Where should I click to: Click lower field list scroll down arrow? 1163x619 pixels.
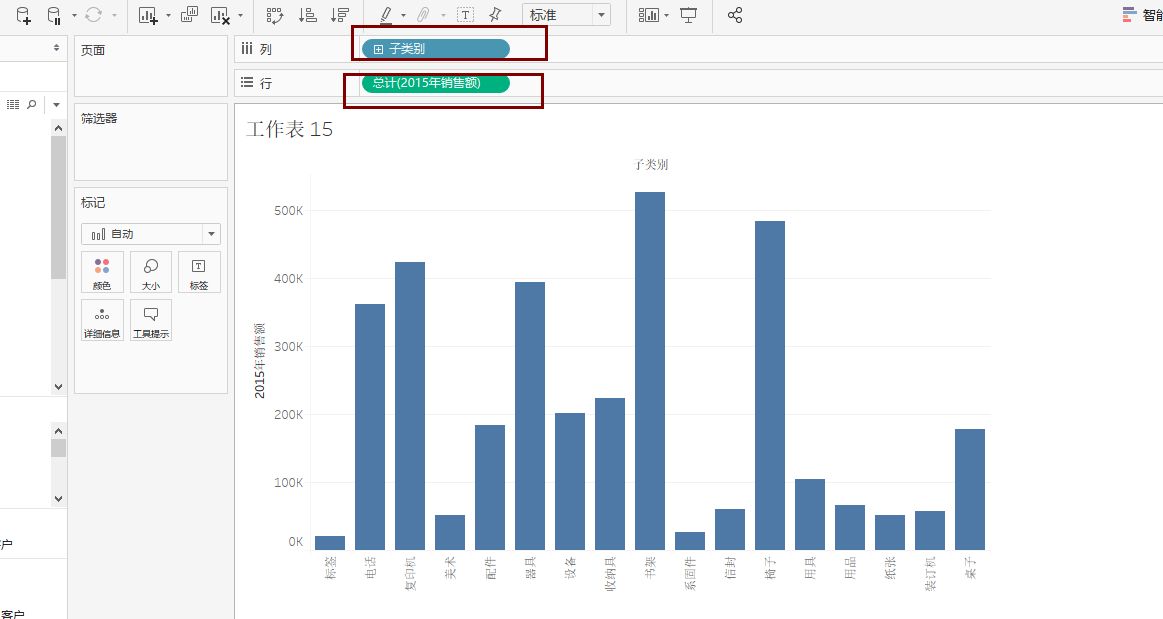[x=59, y=499]
